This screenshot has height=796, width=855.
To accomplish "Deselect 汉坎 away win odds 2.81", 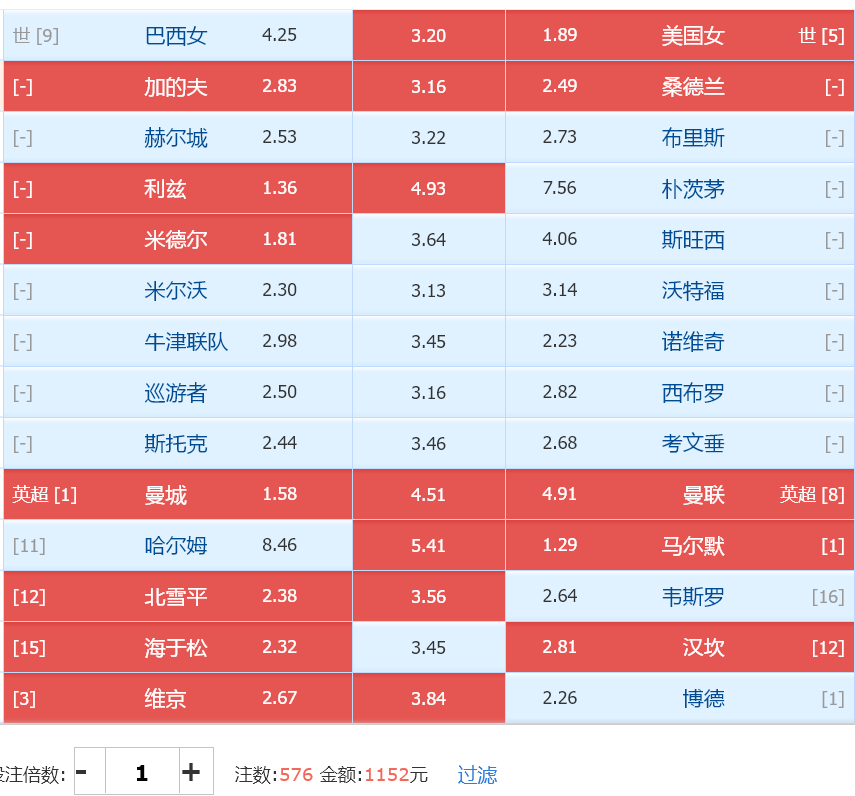I will click(679, 647).
